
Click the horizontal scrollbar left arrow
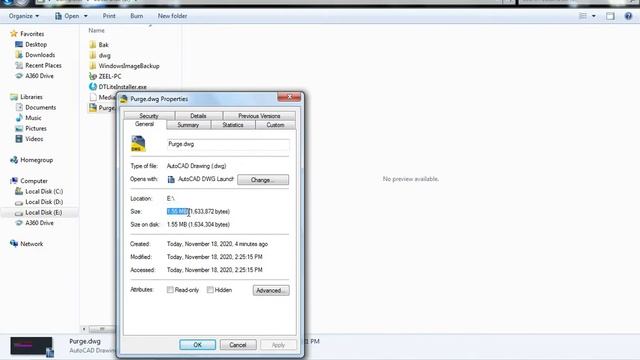(84, 329)
